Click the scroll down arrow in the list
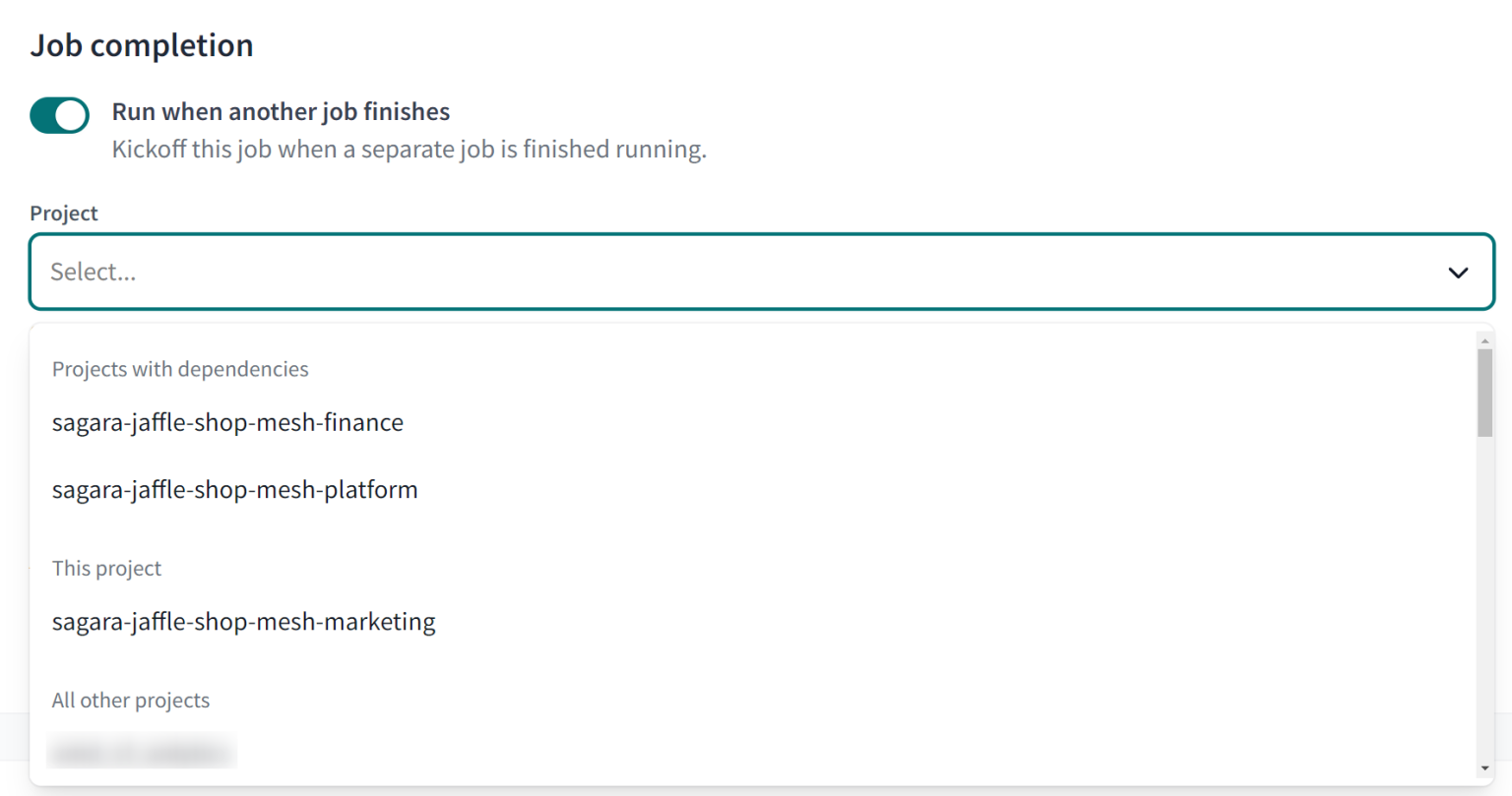Image resolution: width=1512 pixels, height=796 pixels. point(1485,768)
